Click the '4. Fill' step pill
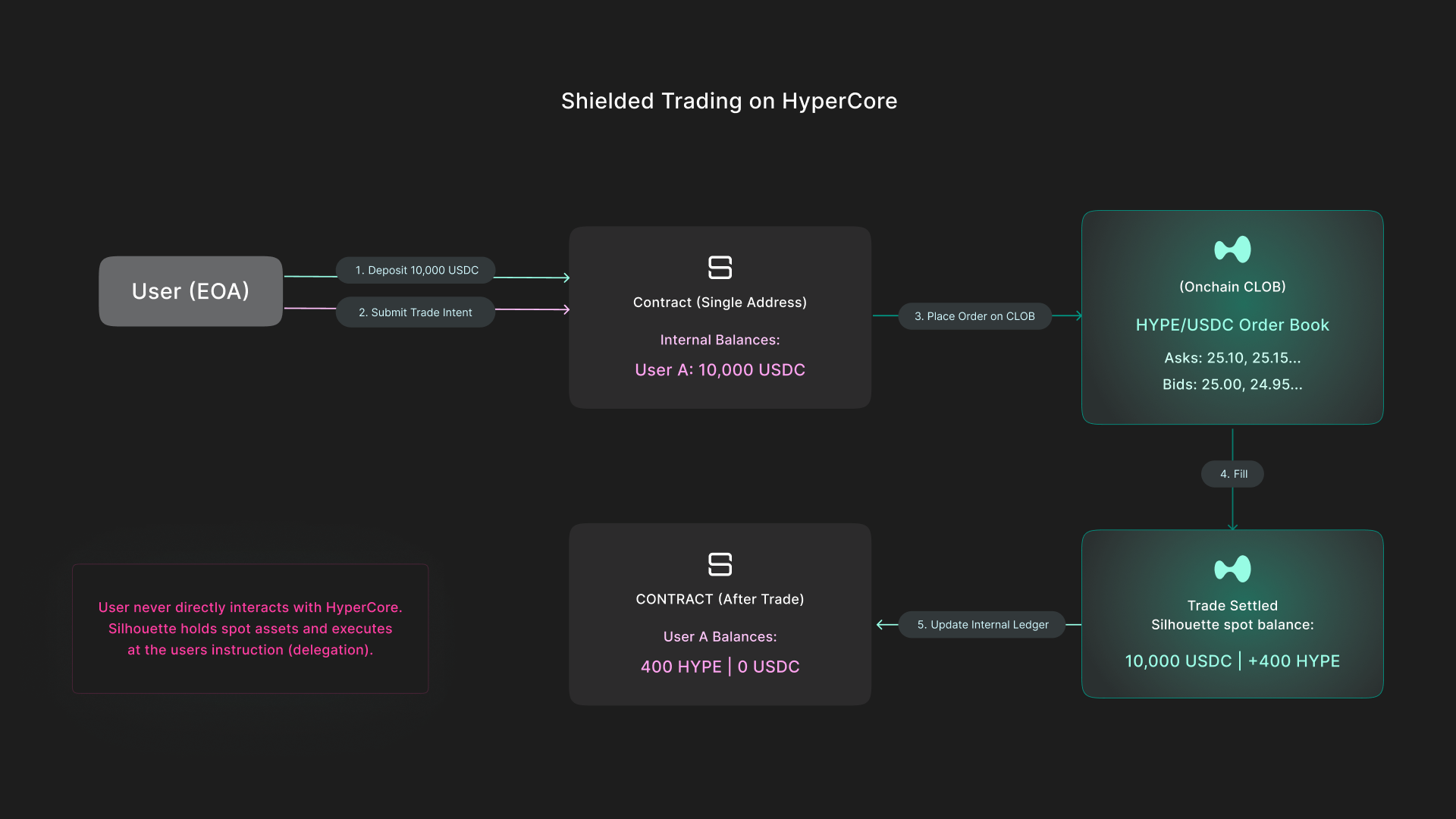The image size is (1456, 819). coord(1232,474)
